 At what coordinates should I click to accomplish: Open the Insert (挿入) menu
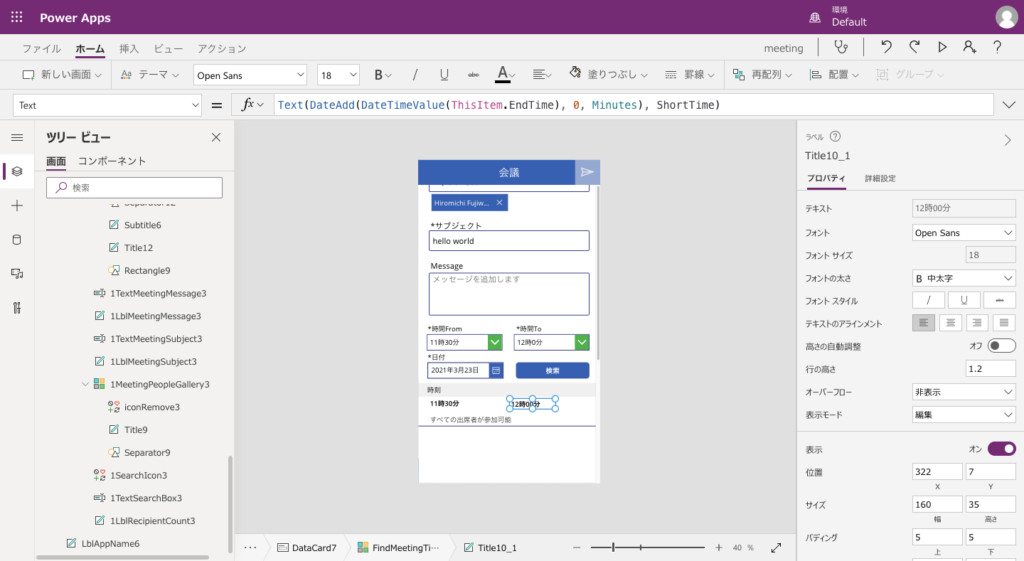(129, 48)
